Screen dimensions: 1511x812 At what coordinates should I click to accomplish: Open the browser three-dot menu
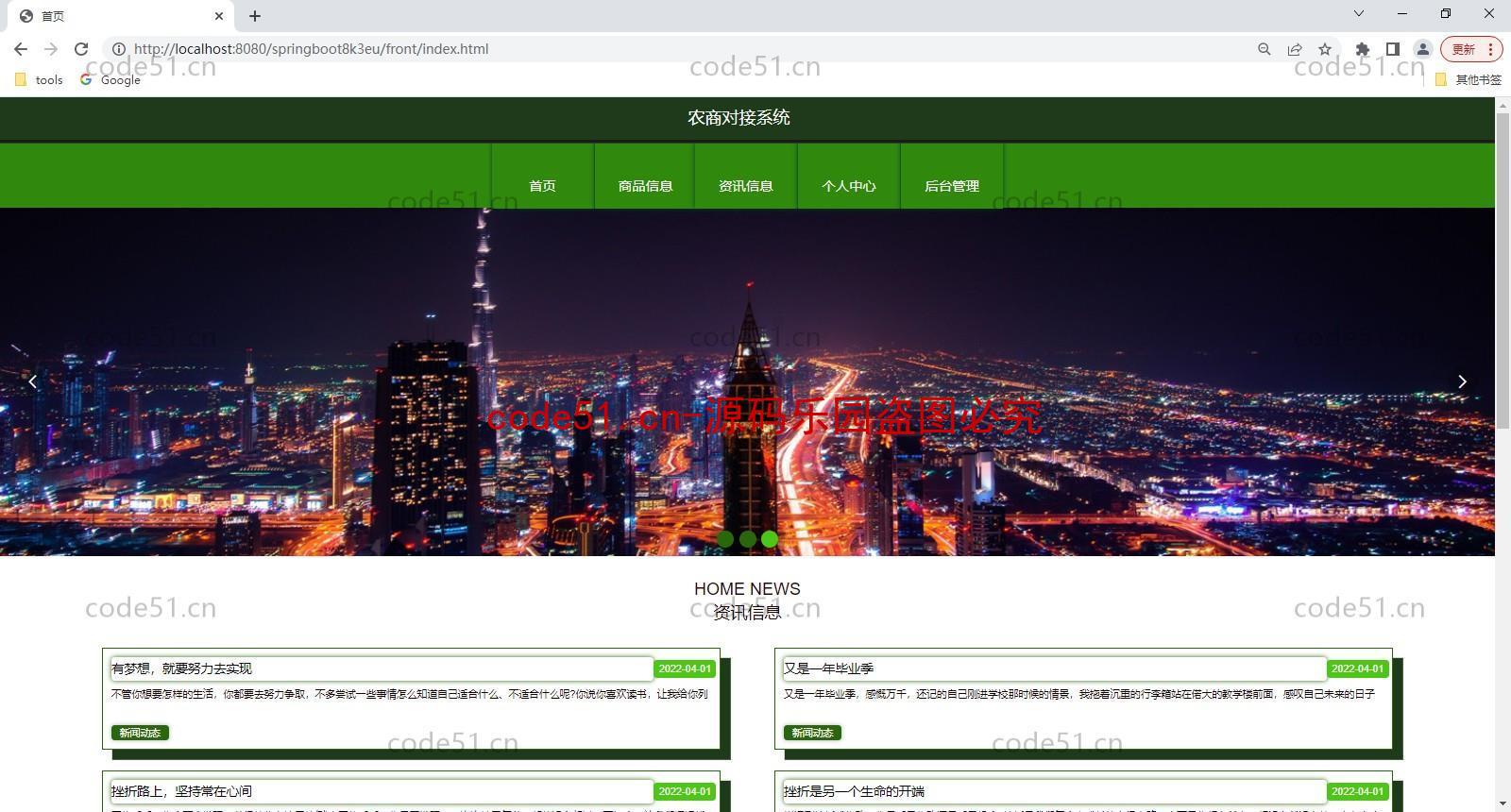pos(1491,49)
